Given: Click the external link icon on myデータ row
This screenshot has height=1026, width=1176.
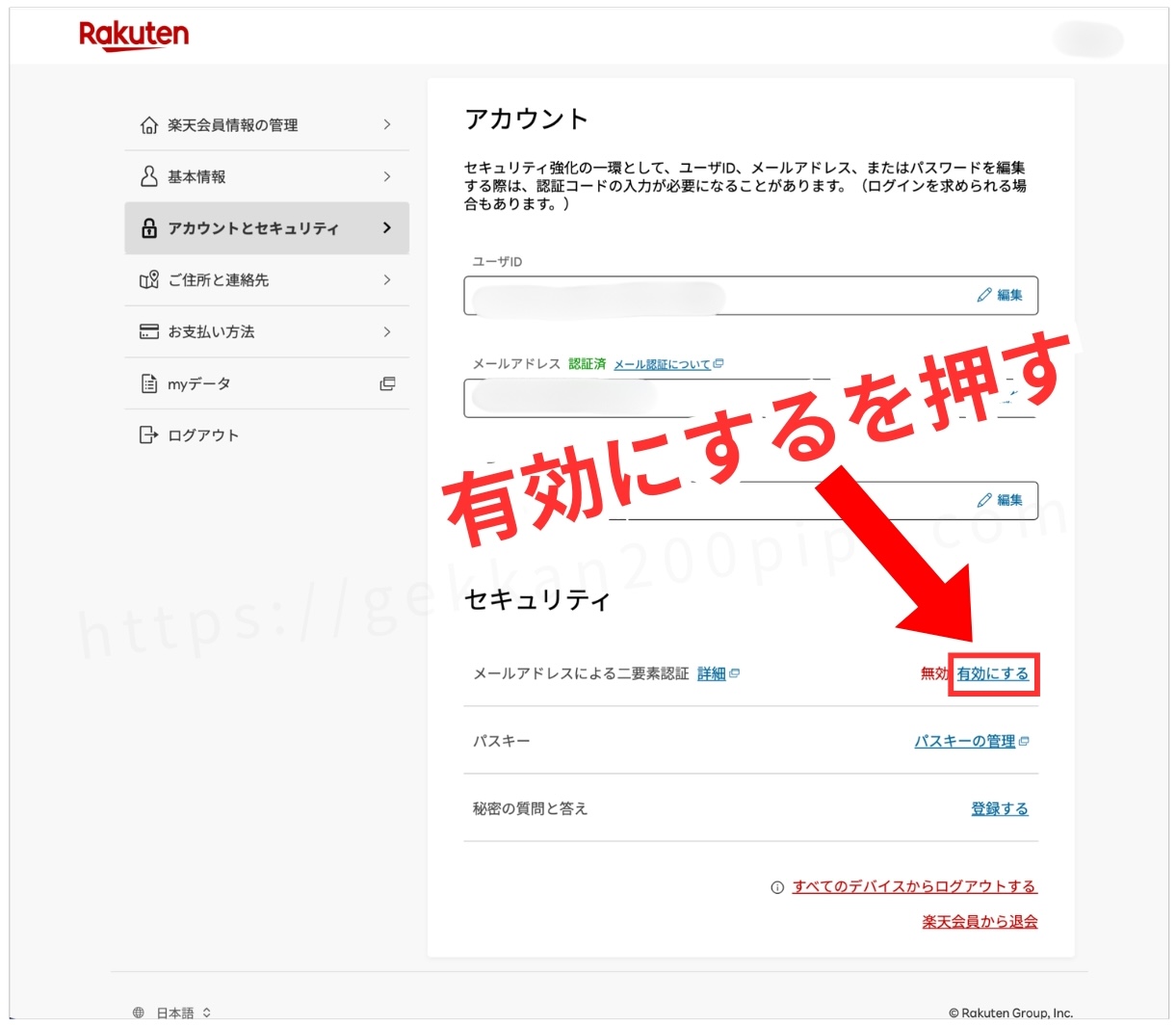Looking at the screenshot, I should [x=387, y=383].
